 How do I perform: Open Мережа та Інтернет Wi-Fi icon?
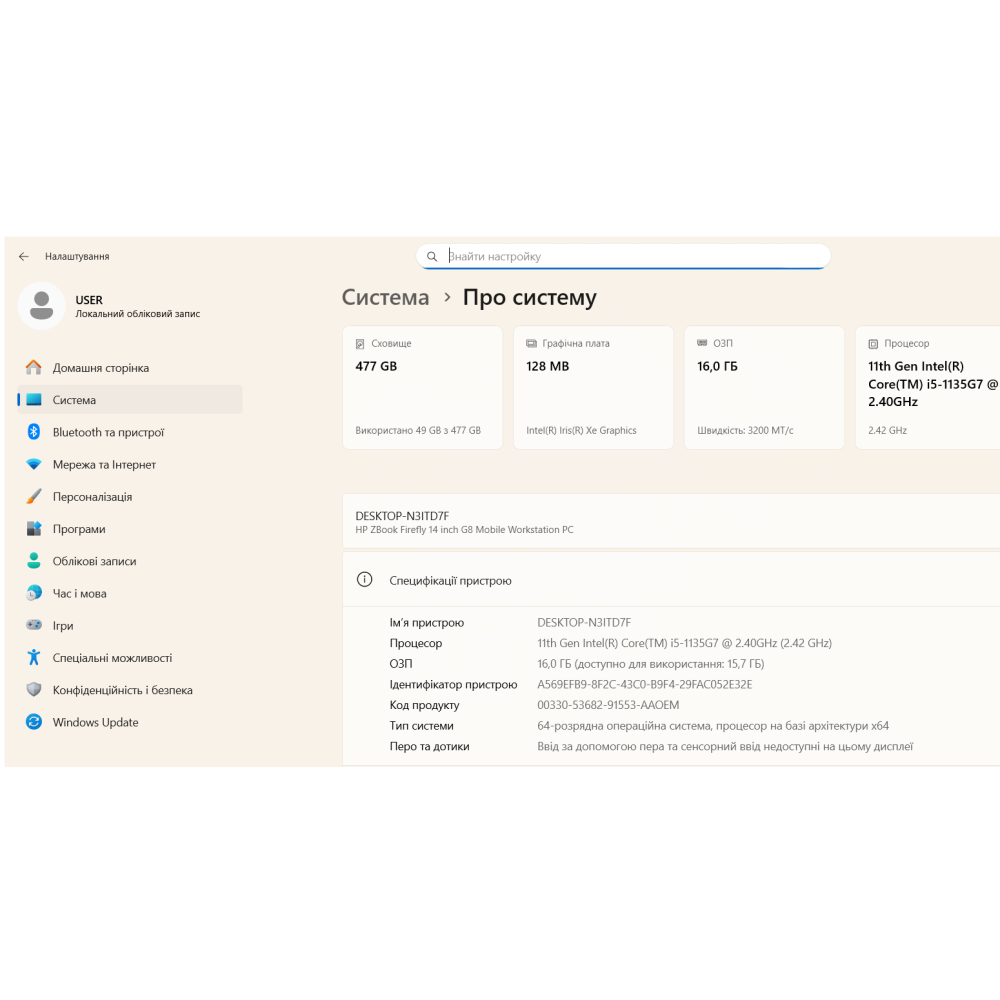click(x=34, y=465)
